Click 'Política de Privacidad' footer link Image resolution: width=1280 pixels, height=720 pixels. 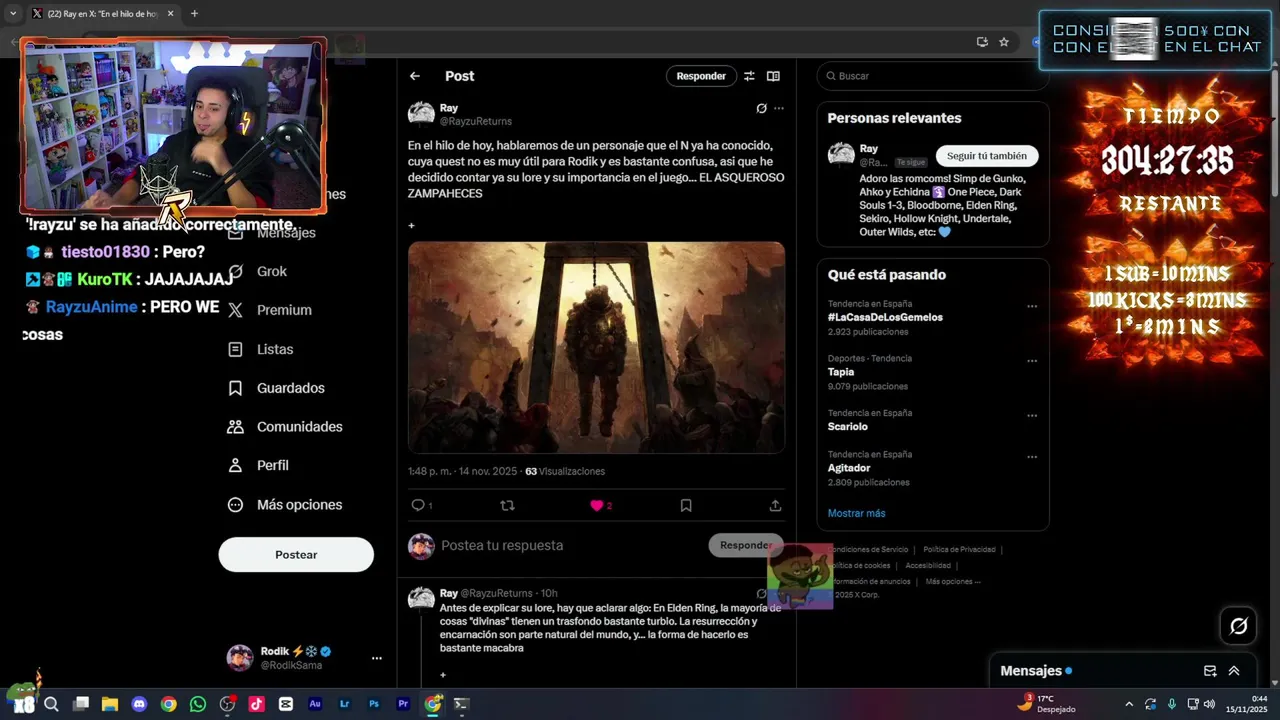(959, 549)
